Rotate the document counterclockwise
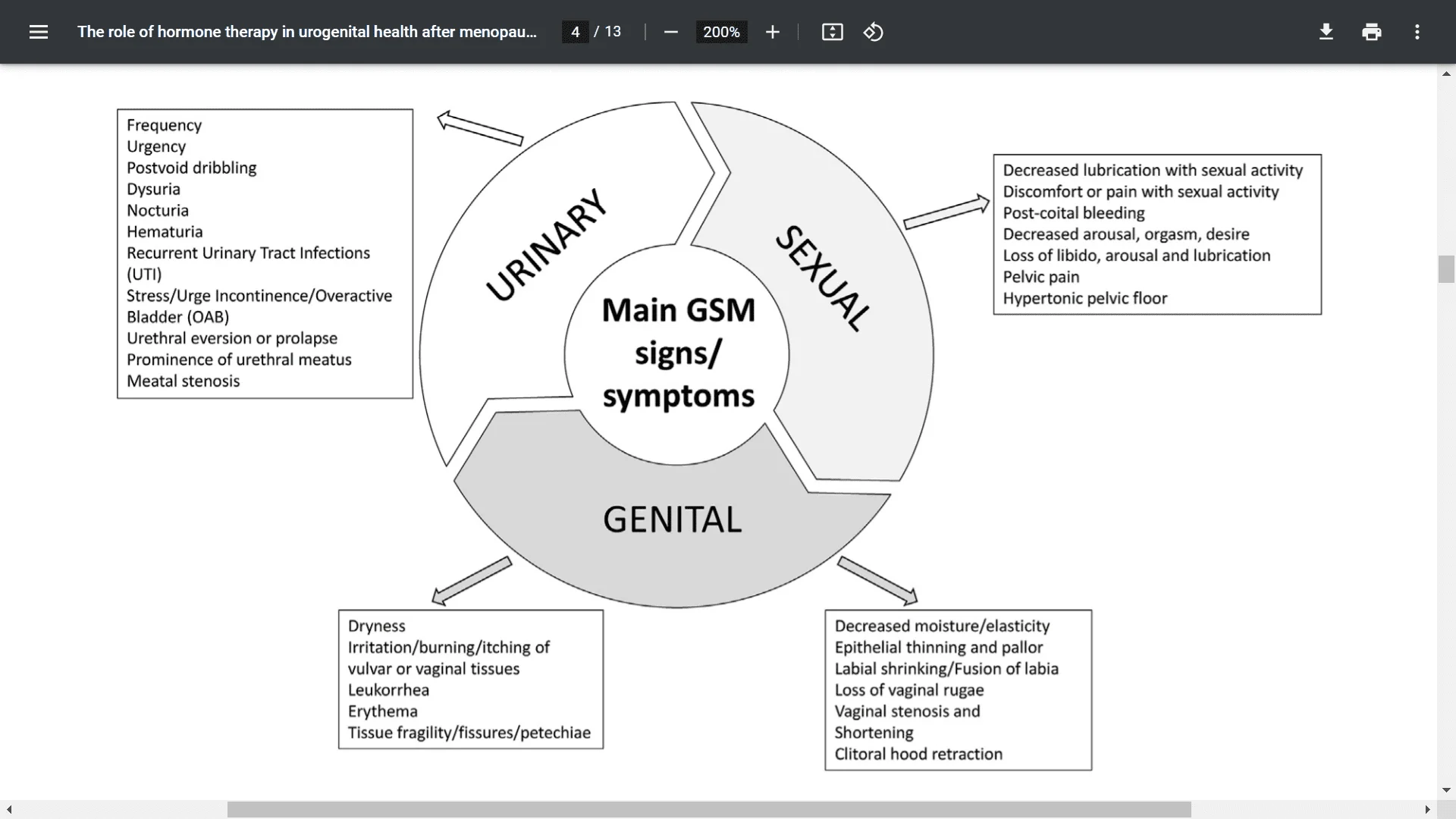The height and width of the screenshot is (819, 1456). click(x=874, y=32)
